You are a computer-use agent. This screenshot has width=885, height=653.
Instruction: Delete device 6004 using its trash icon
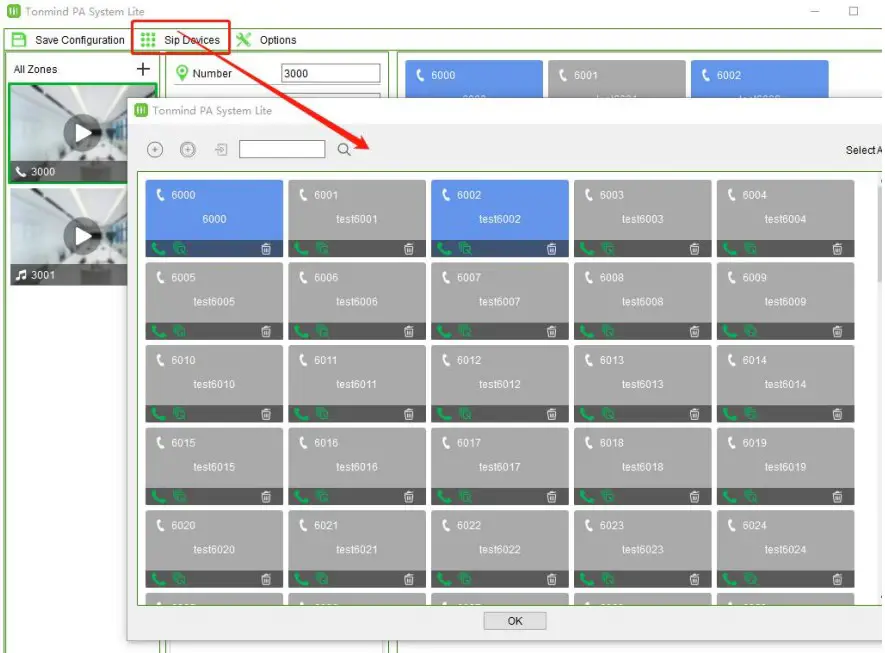tap(838, 249)
